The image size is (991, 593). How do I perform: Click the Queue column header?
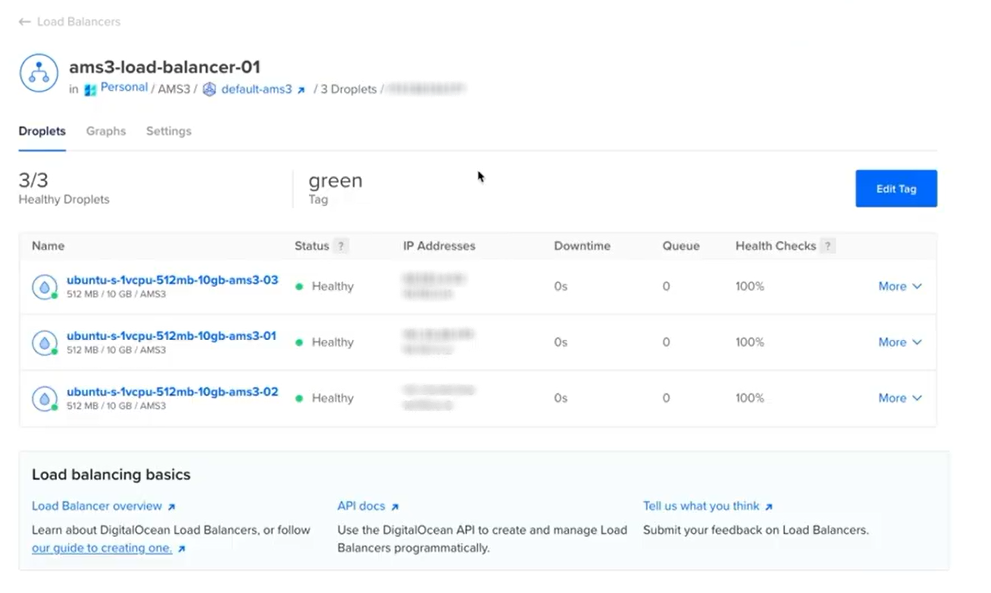(681, 246)
